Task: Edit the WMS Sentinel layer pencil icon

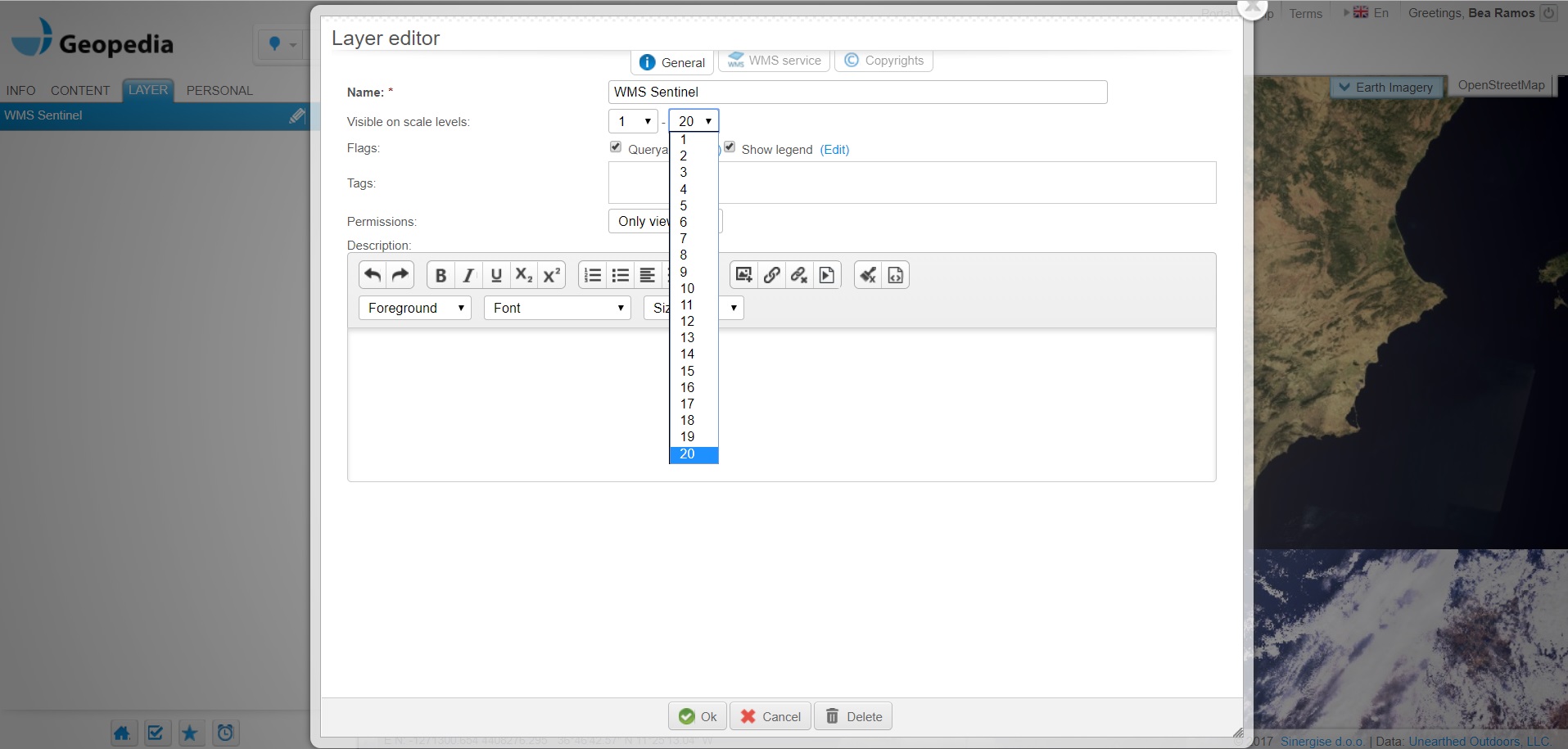Action: (x=297, y=116)
